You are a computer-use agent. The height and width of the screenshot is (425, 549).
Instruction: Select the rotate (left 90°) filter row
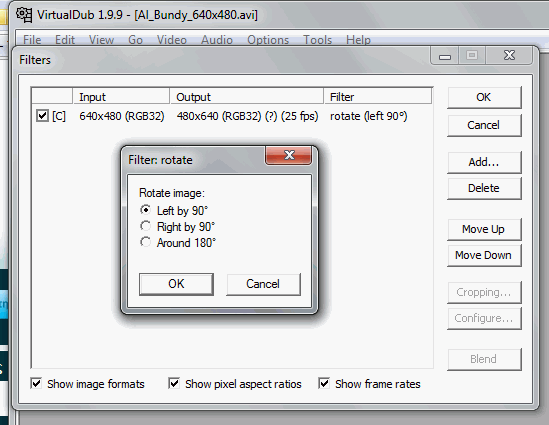coord(232,116)
